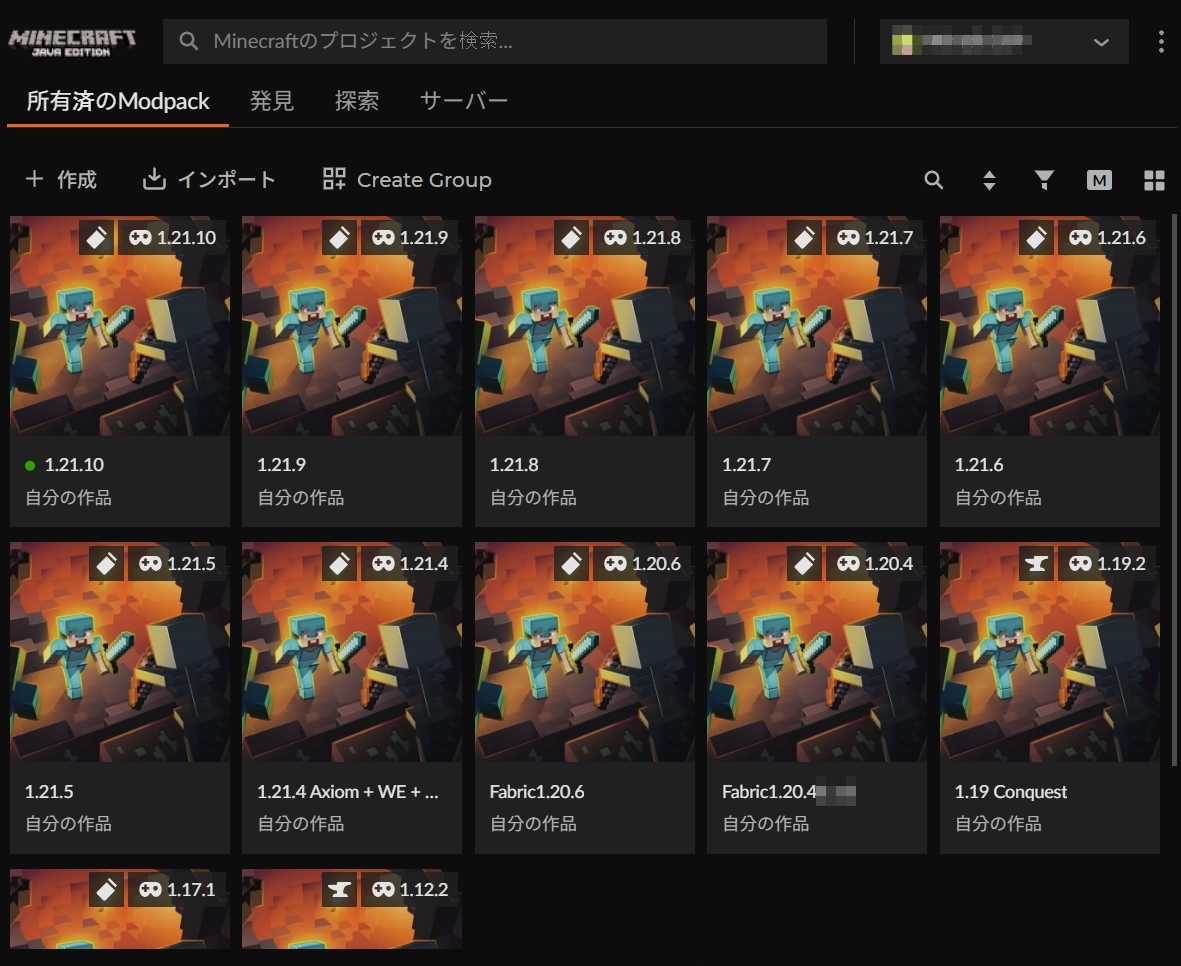
Task: Click the 1.21.7 version badge
Action: point(875,238)
